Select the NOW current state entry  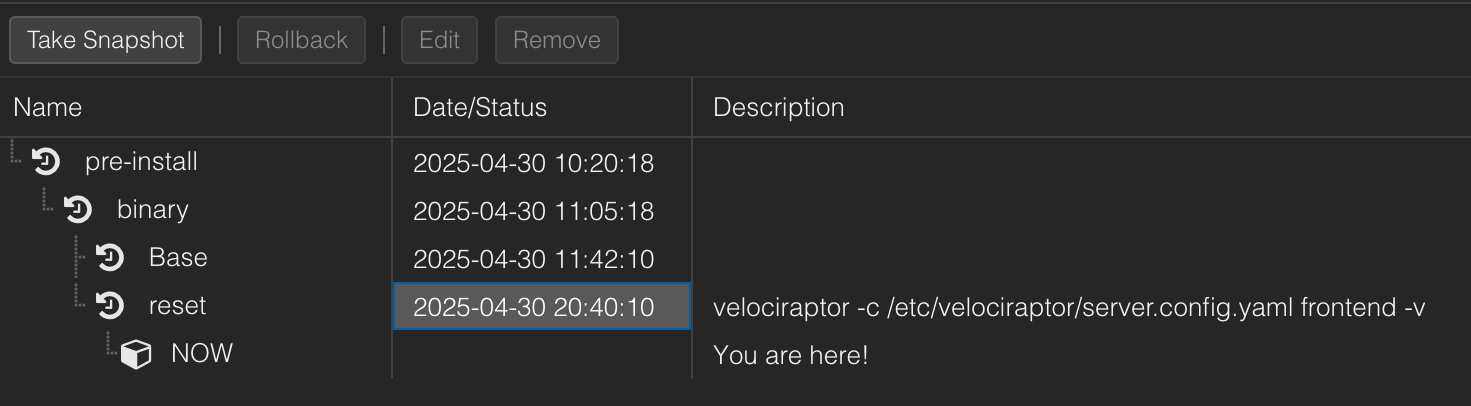(202, 354)
